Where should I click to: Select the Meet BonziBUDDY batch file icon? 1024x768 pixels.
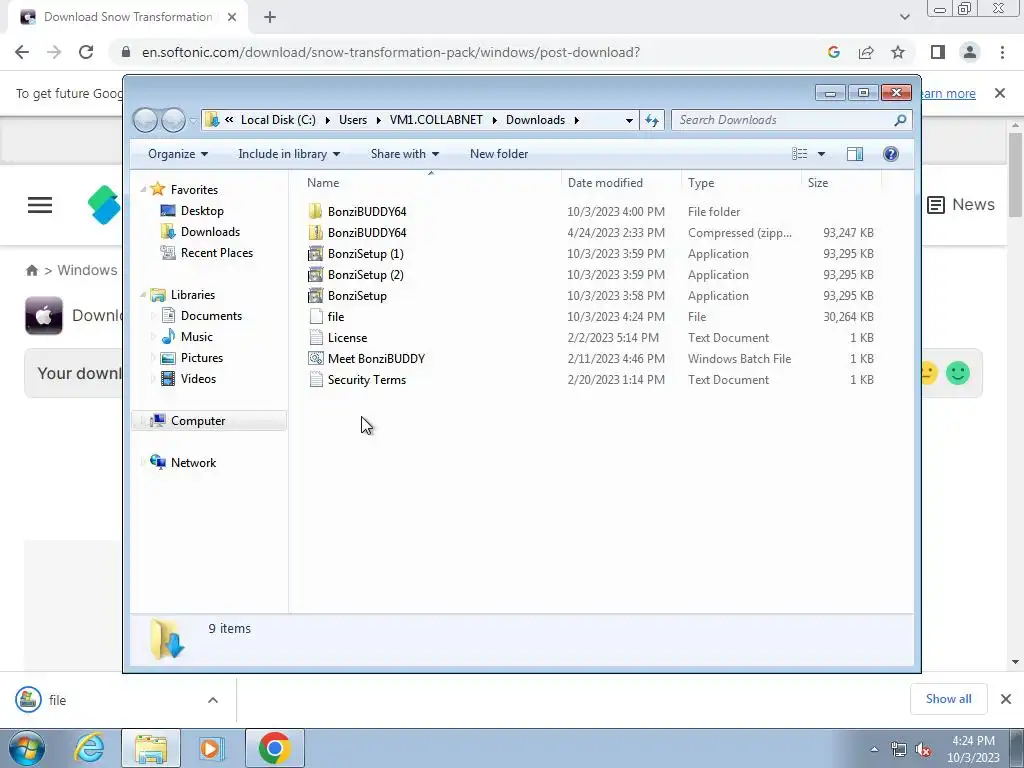315,358
